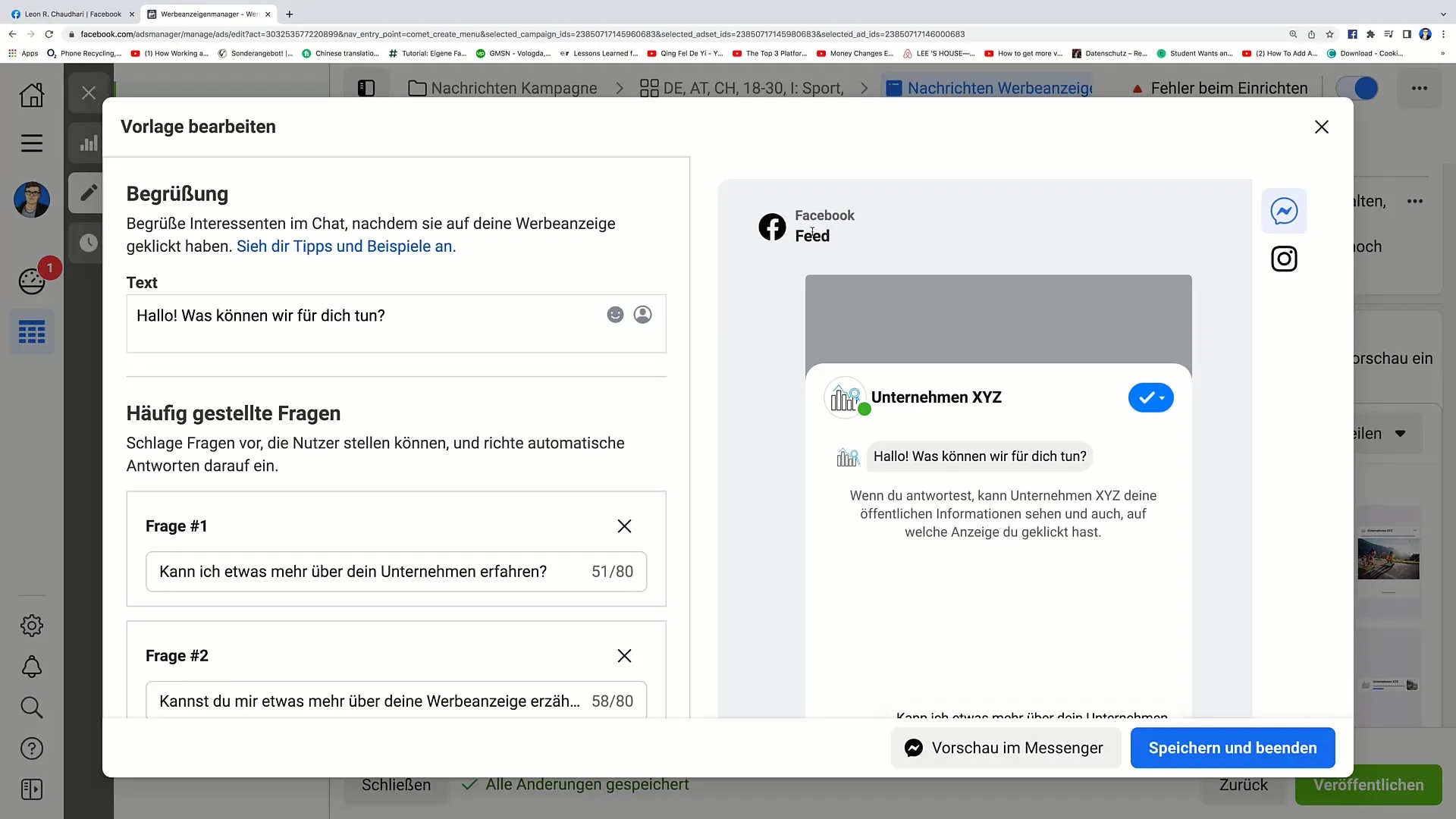The image size is (1456, 819).
Task: Click the Messenger icon on right panel
Action: pyautogui.click(x=1285, y=210)
